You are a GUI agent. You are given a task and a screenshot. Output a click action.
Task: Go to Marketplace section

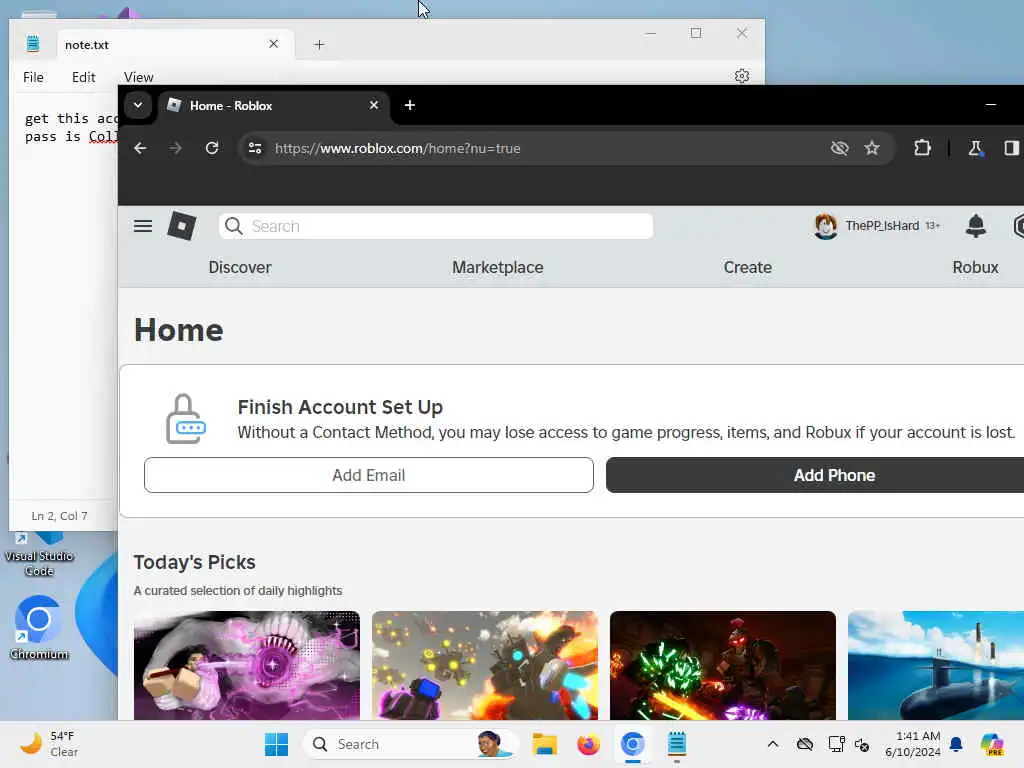498,267
